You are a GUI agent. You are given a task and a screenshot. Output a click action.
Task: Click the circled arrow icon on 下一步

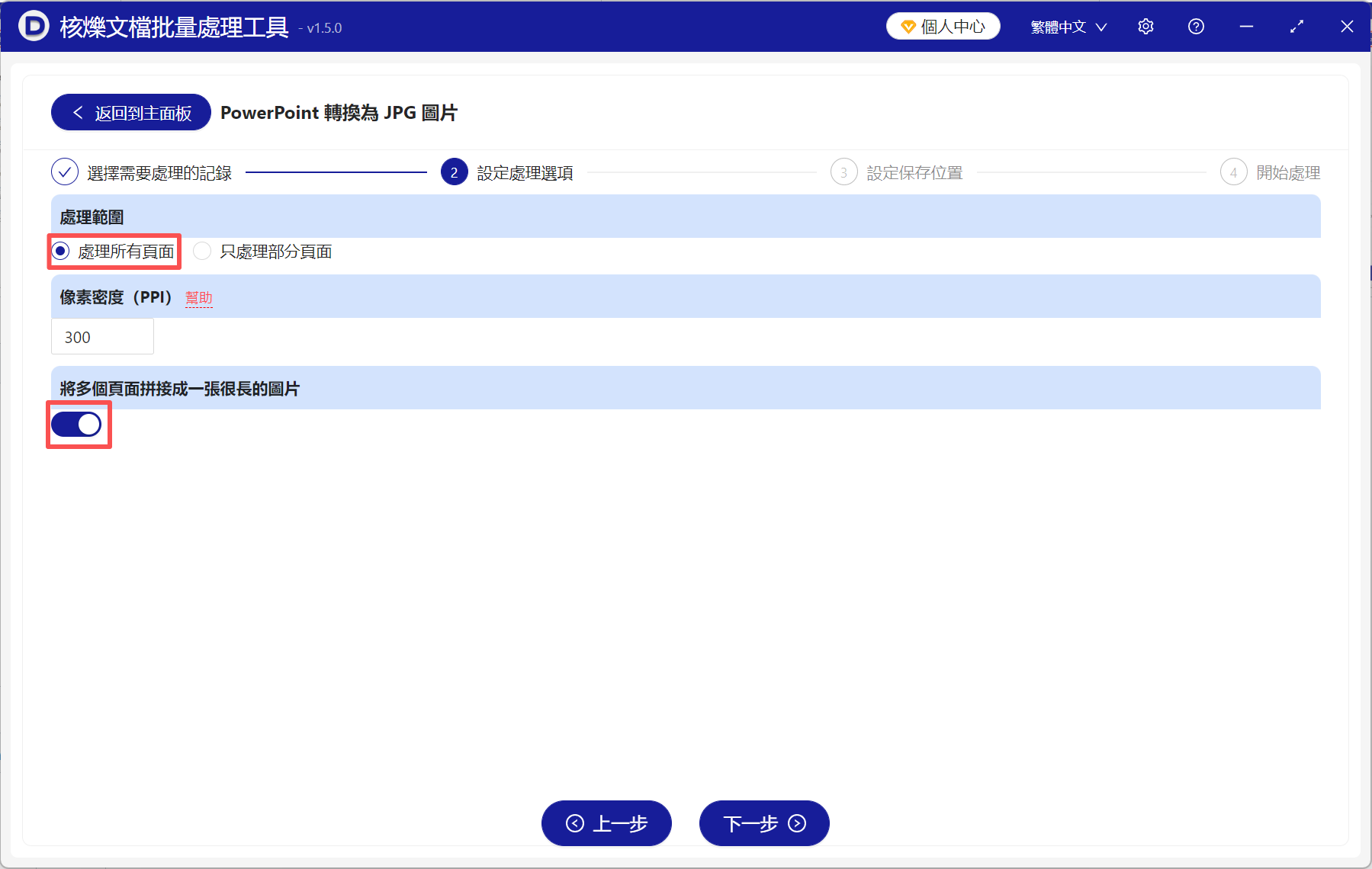795,823
